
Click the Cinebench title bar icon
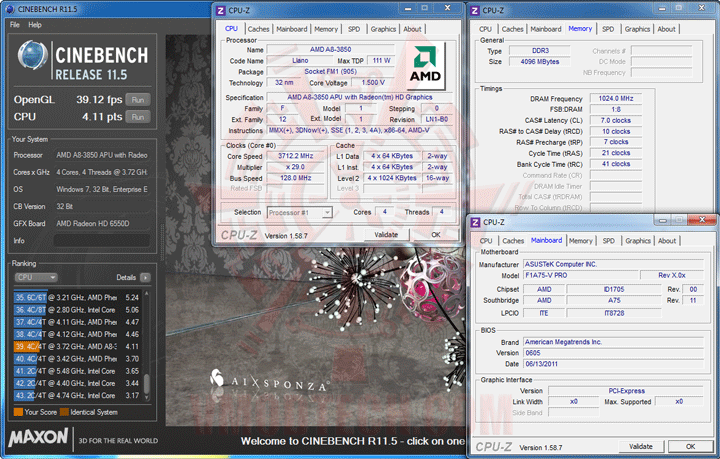tap(9, 9)
